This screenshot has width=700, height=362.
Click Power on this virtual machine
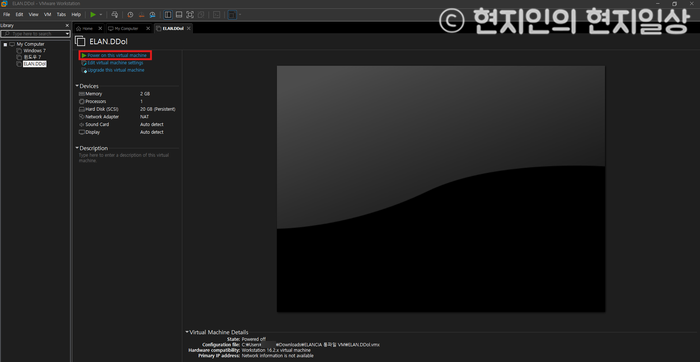[x=117, y=55]
